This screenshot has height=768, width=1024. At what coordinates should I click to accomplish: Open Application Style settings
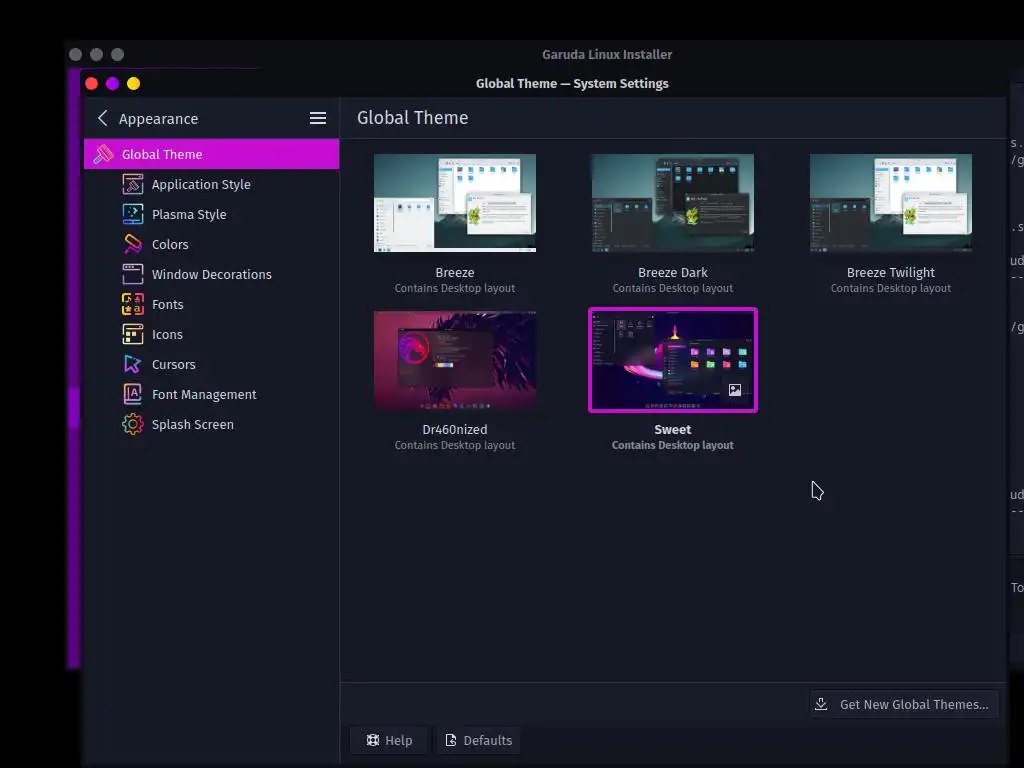tap(212, 184)
